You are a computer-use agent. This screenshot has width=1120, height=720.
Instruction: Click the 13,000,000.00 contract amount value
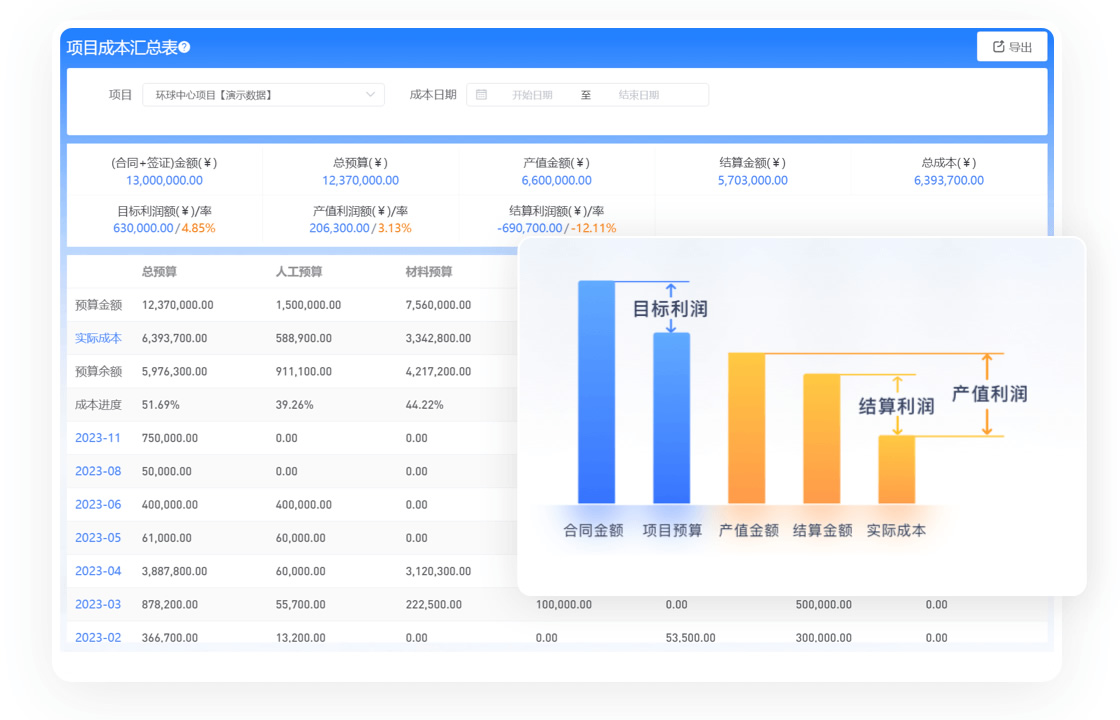[164, 181]
